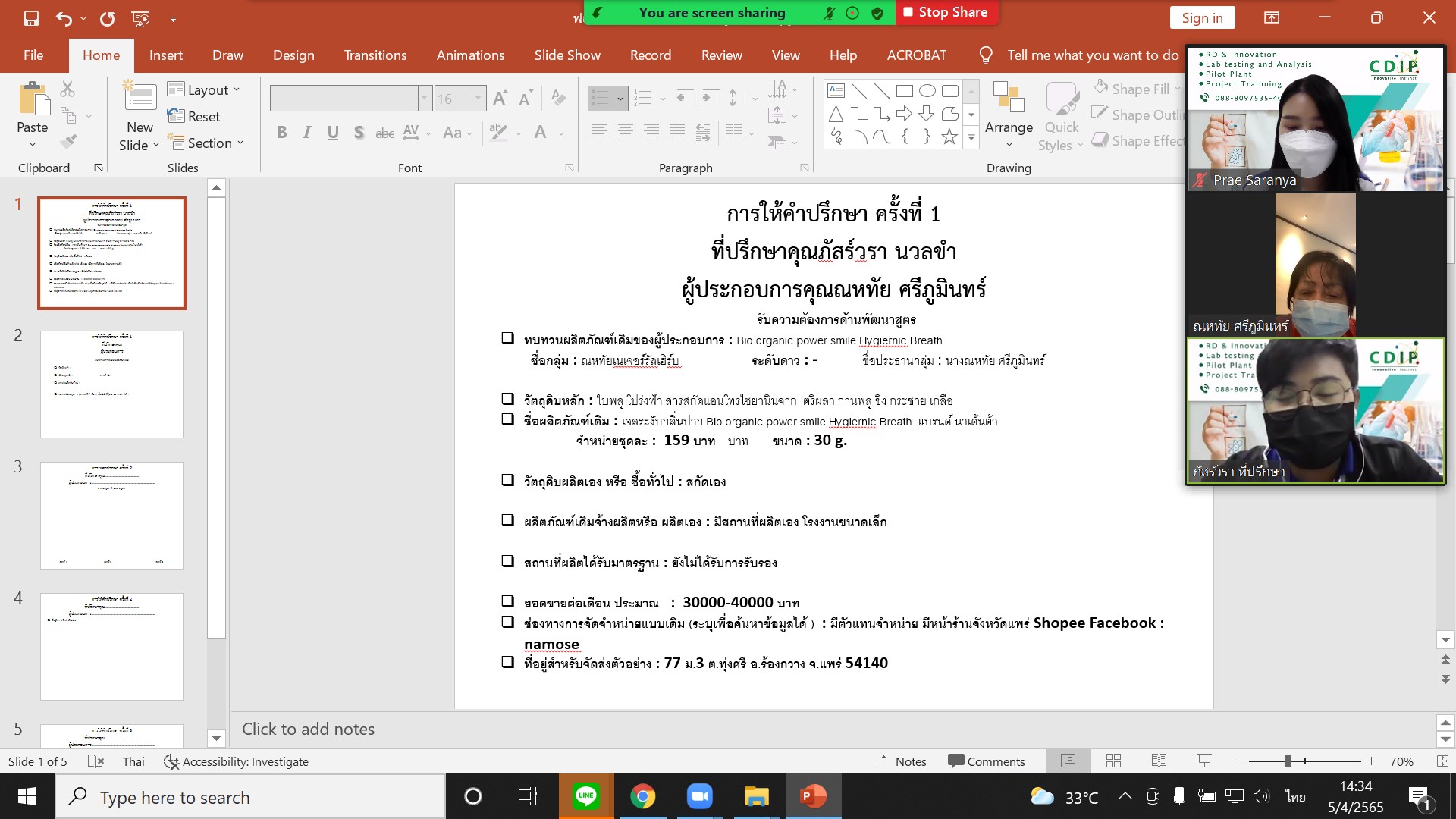This screenshot has height=819, width=1456.
Task: Select the Text Box shape icon
Action: (836, 91)
